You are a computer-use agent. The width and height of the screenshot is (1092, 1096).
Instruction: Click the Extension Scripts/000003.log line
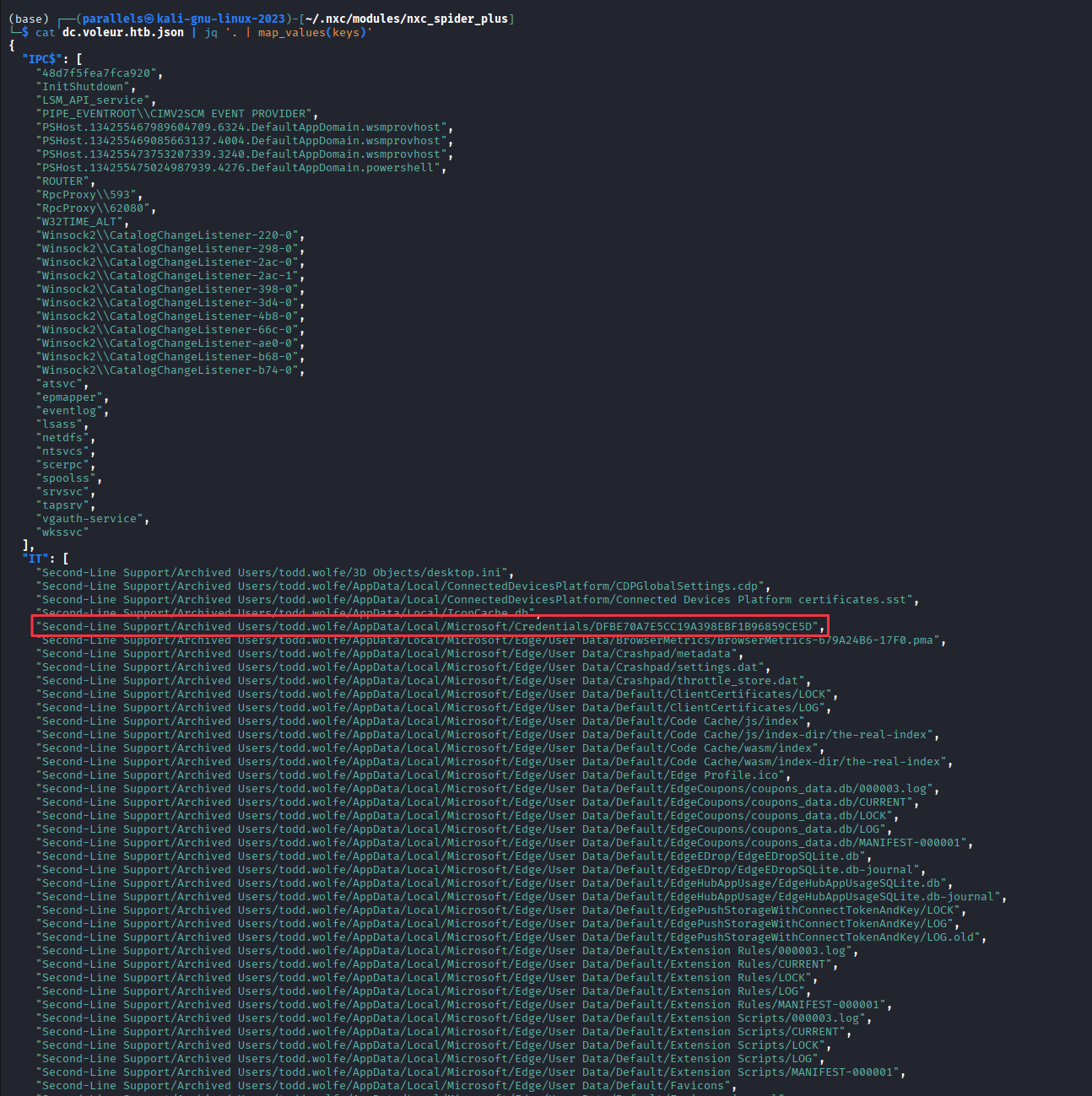(451, 1018)
